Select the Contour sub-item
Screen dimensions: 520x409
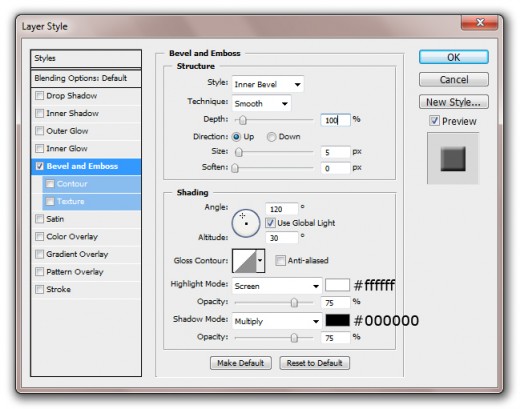tap(92, 184)
